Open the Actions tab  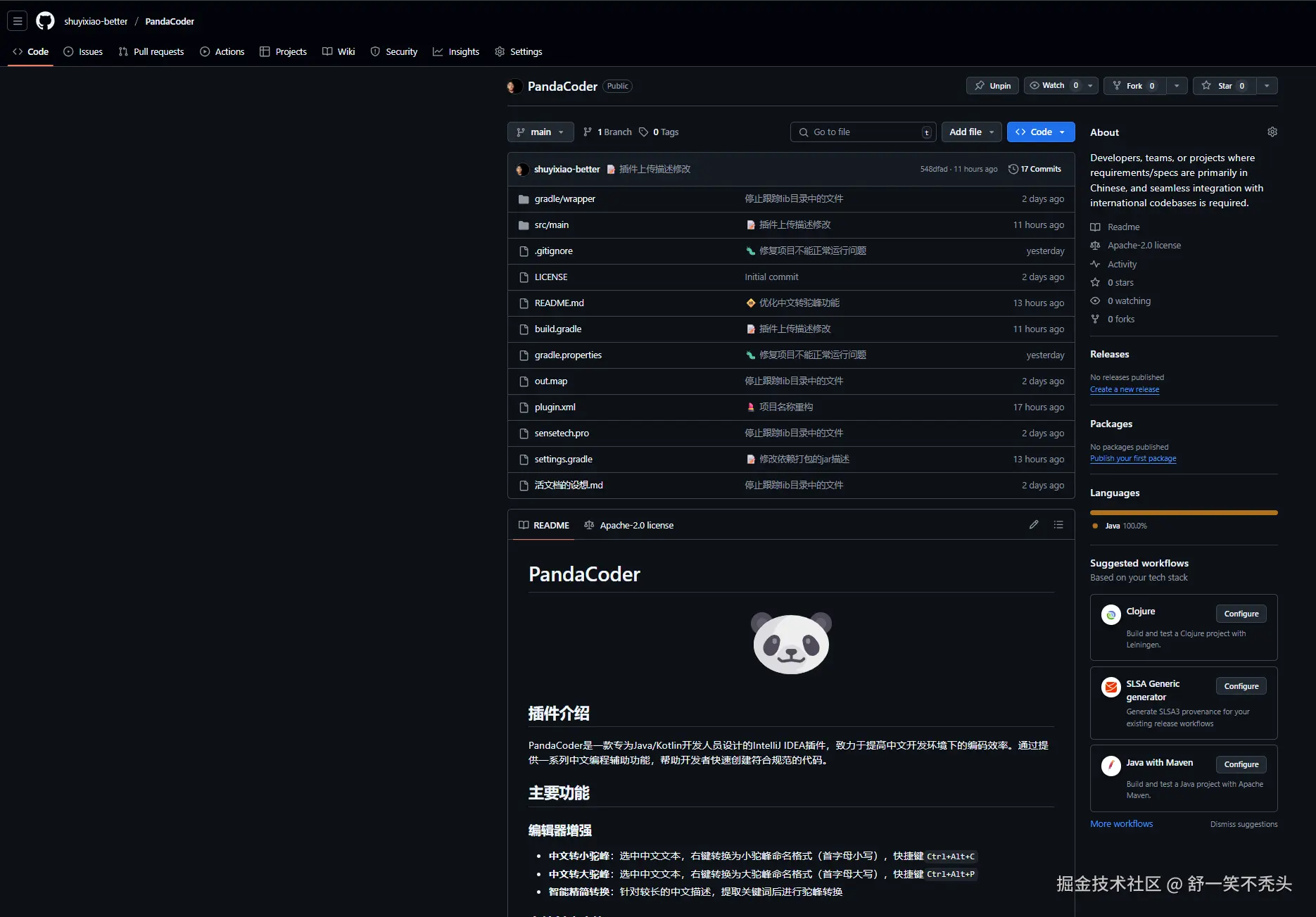pyautogui.click(x=222, y=52)
